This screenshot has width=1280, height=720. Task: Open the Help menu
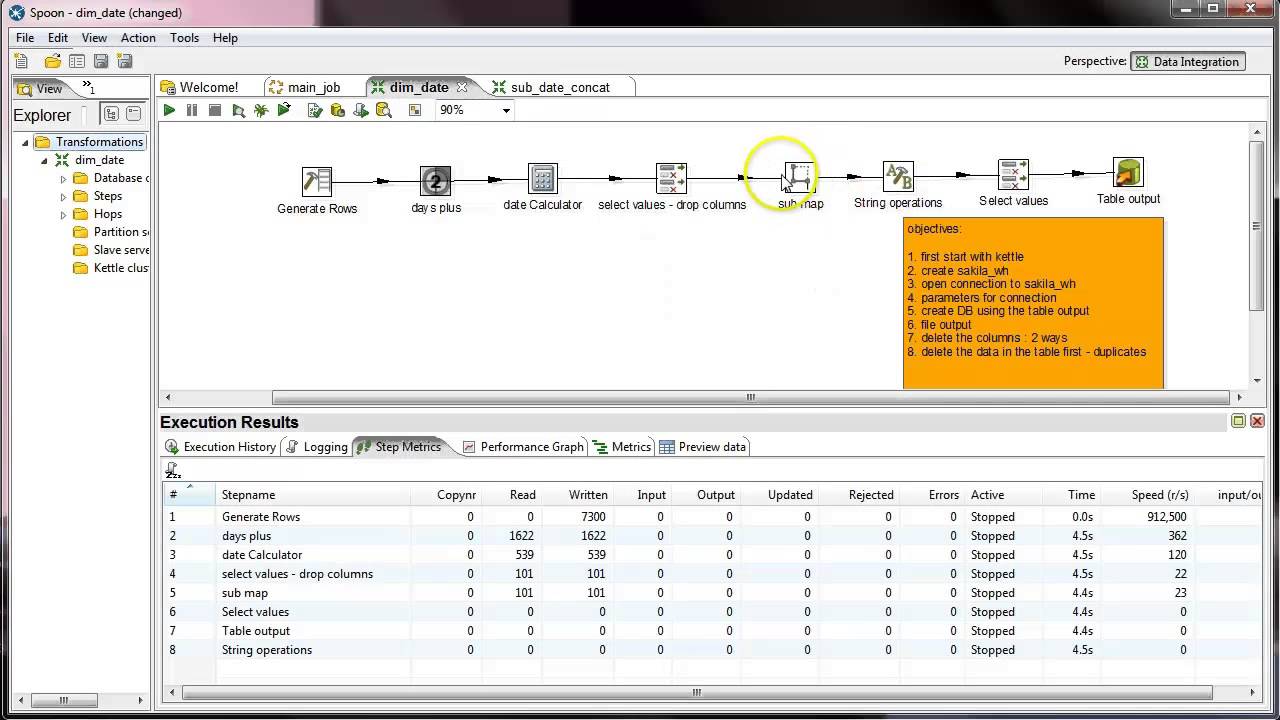225,38
